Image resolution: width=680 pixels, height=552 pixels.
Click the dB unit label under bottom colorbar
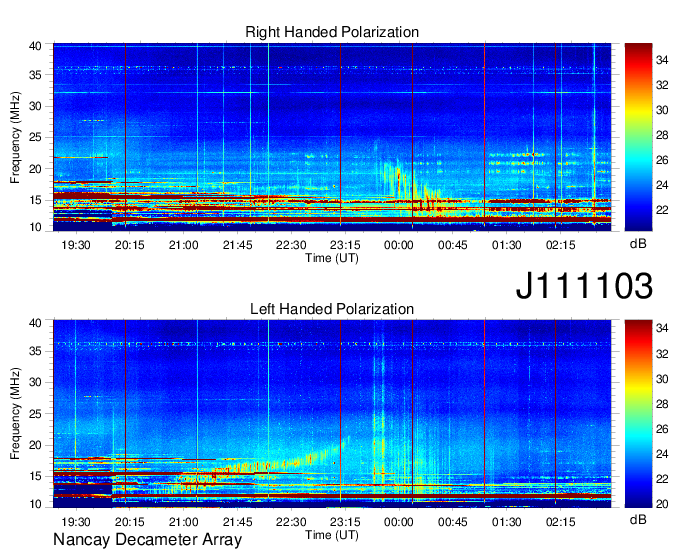(x=638, y=519)
